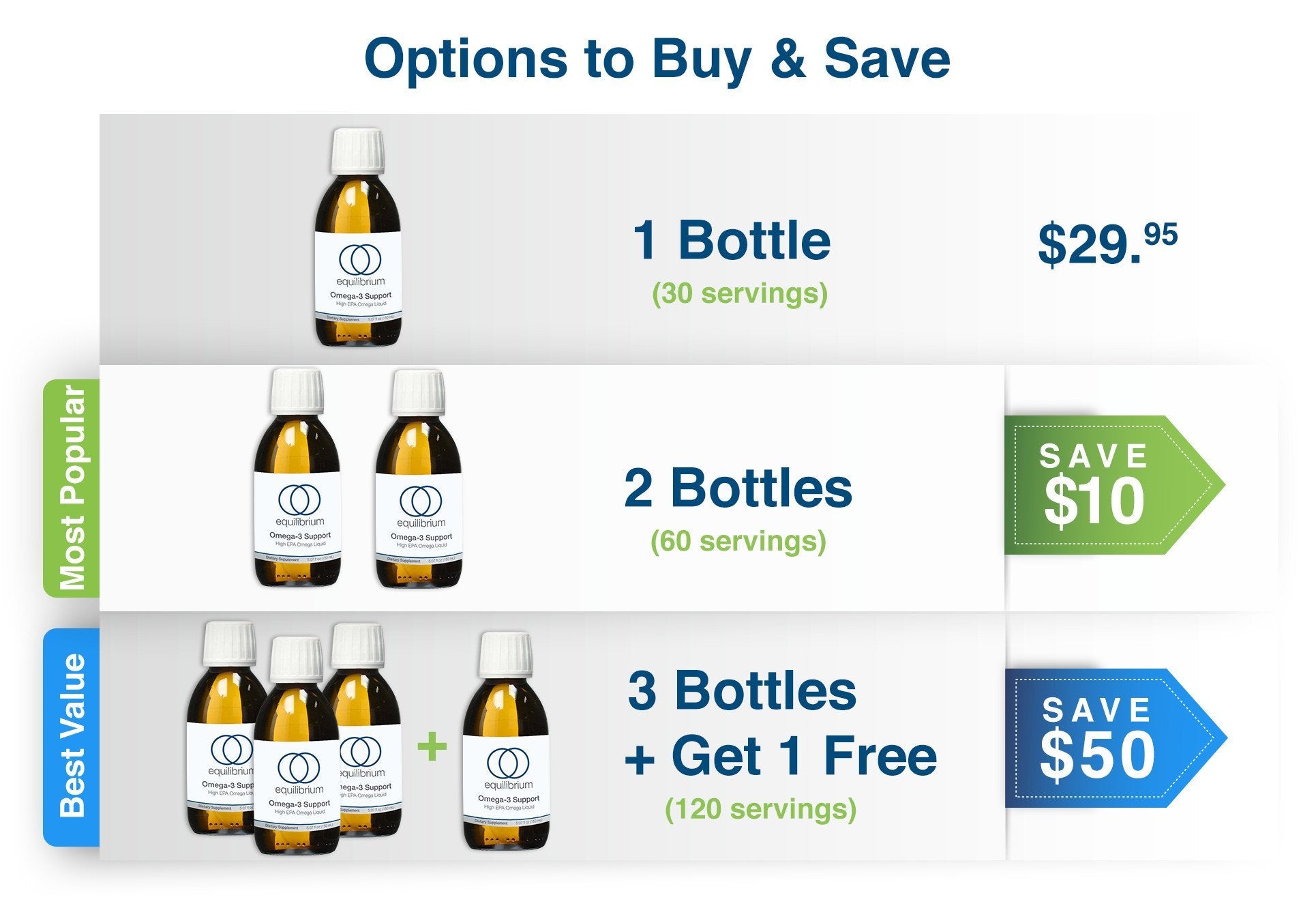Select the green Most Popular tab
The height and width of the screenshot is (906, 1316).
pyautogui.click(x=72, y=488)
